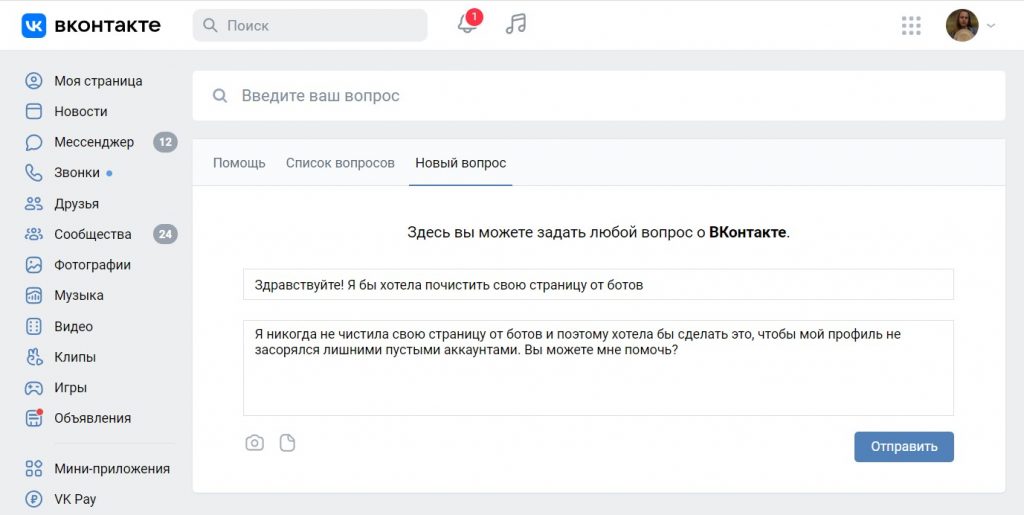This screenshot has height=515, width=1024.
Task: Open the notifications bell
Action: click(x=467, y=24)
